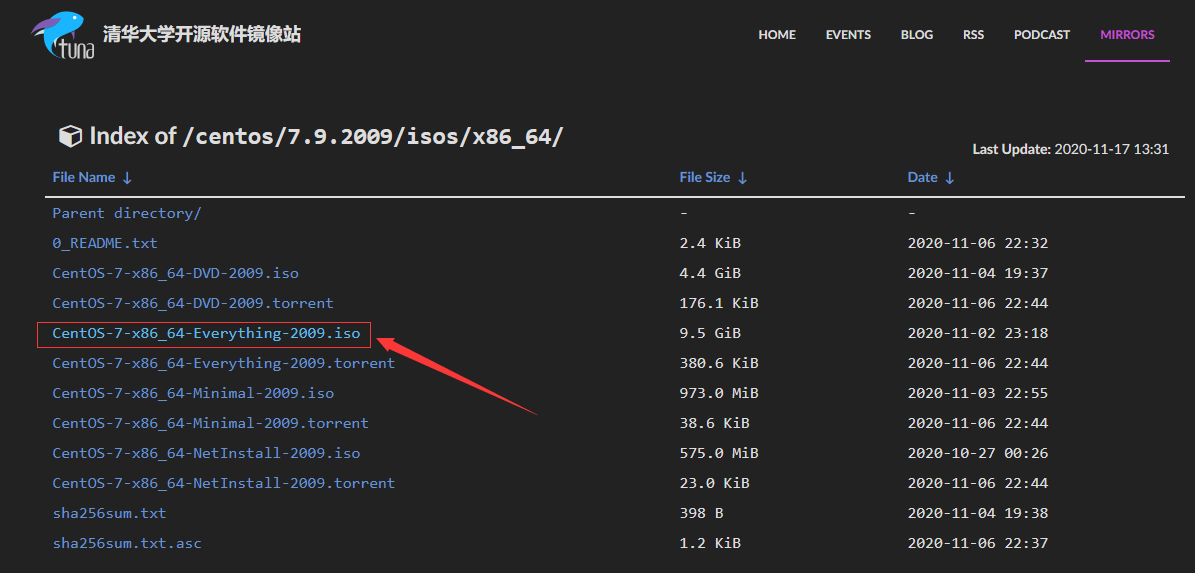Sort by Date column
1195x573 pixels.
931,178
